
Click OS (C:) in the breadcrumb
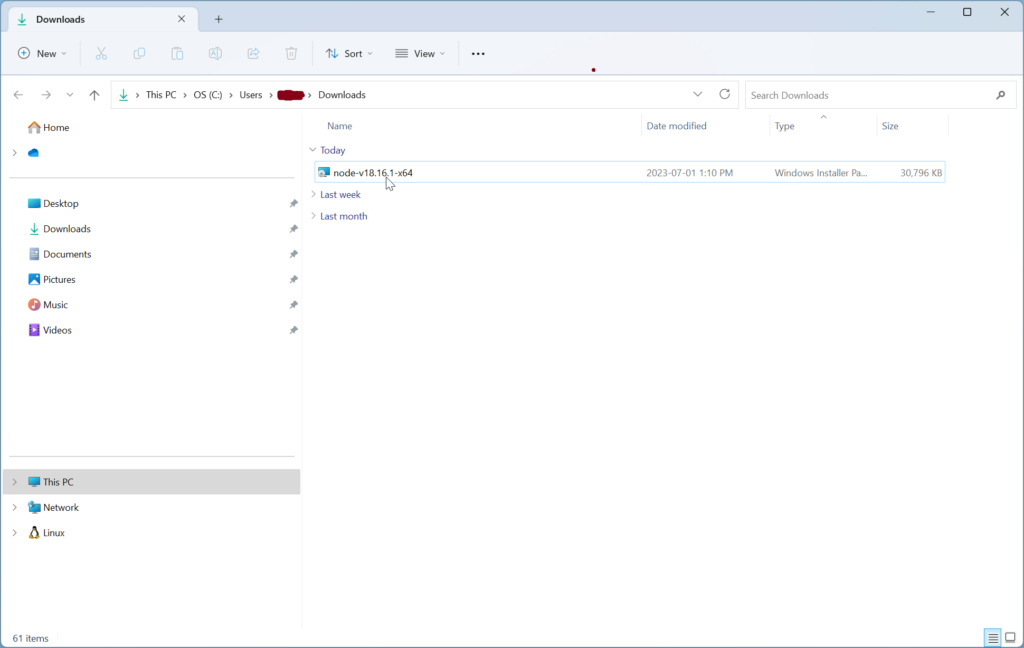[208, 95]
